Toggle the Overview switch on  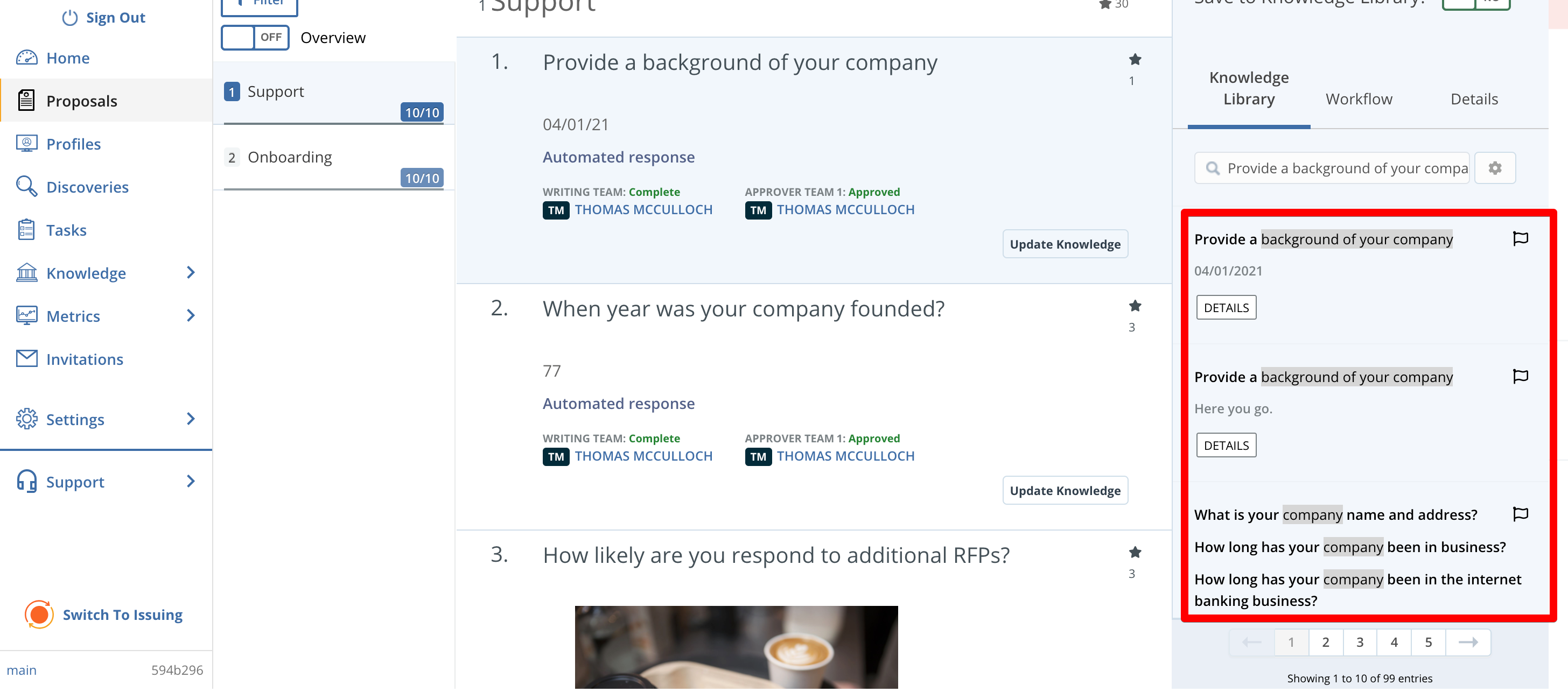[255, 38]
